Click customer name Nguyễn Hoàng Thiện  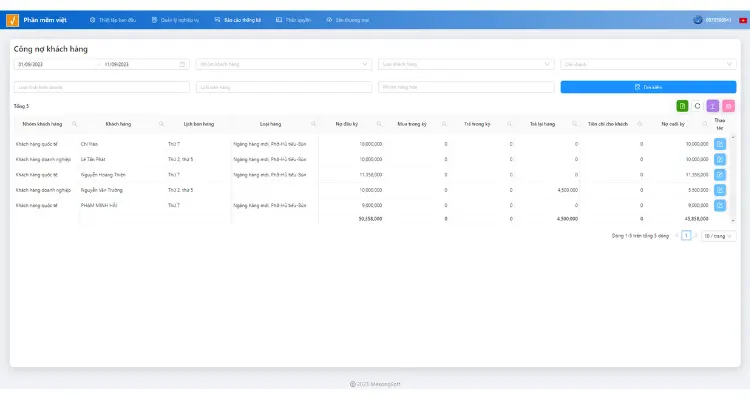(x=103, y=175)
